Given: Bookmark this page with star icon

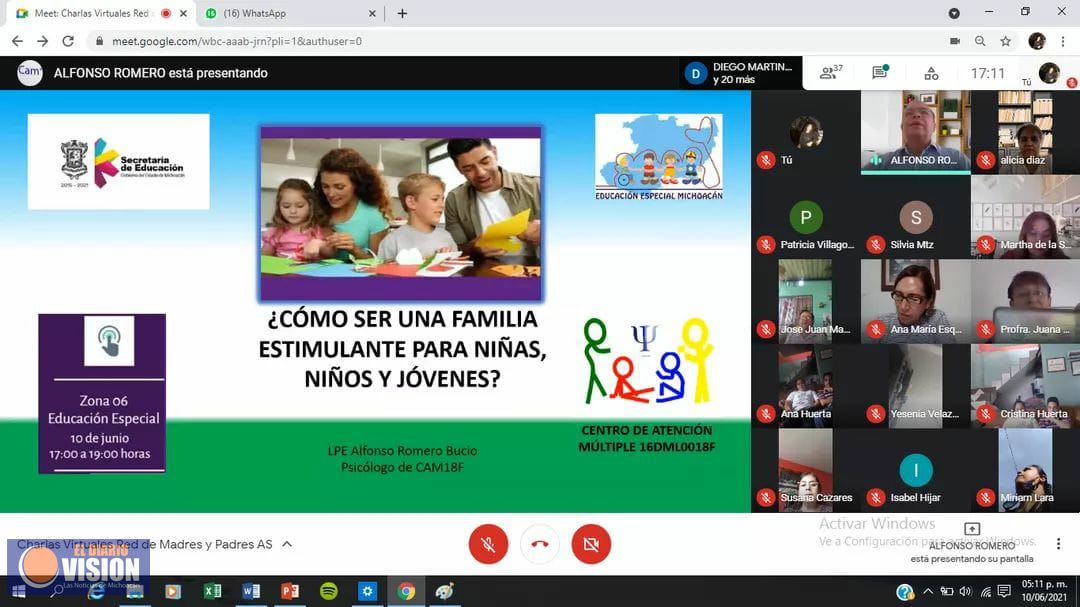Looking at the screenshot, I should [1006, 41].
